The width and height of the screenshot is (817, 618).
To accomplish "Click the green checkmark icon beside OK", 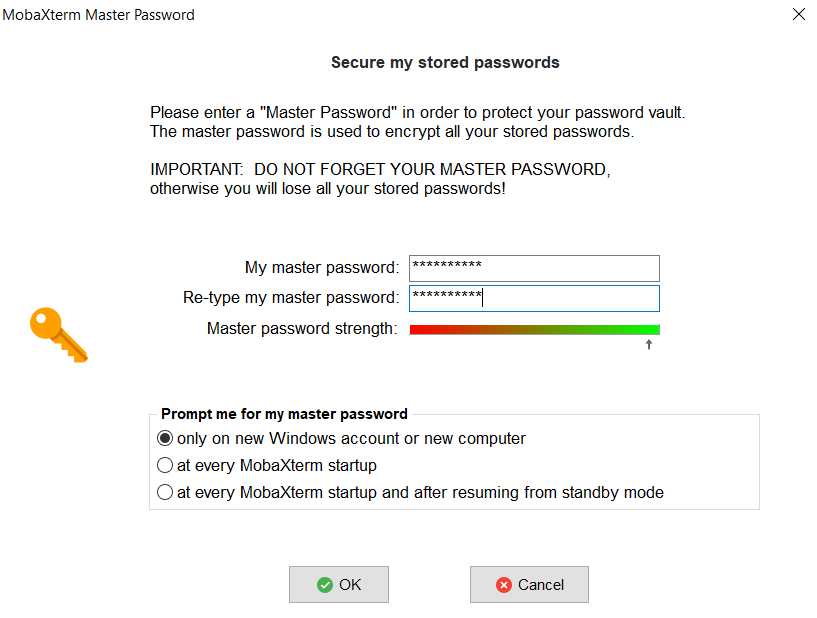I will click(x=324, y=585).
